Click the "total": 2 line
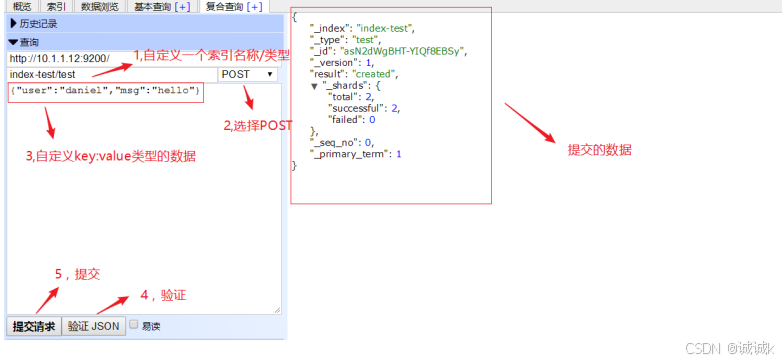782x362 pixels. (x=350, y=97)
